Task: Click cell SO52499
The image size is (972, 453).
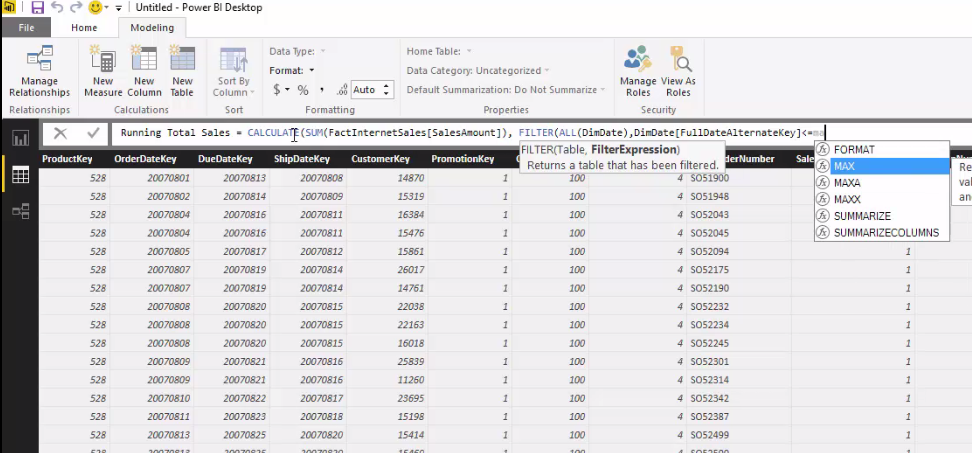Action: pos(709,435)
